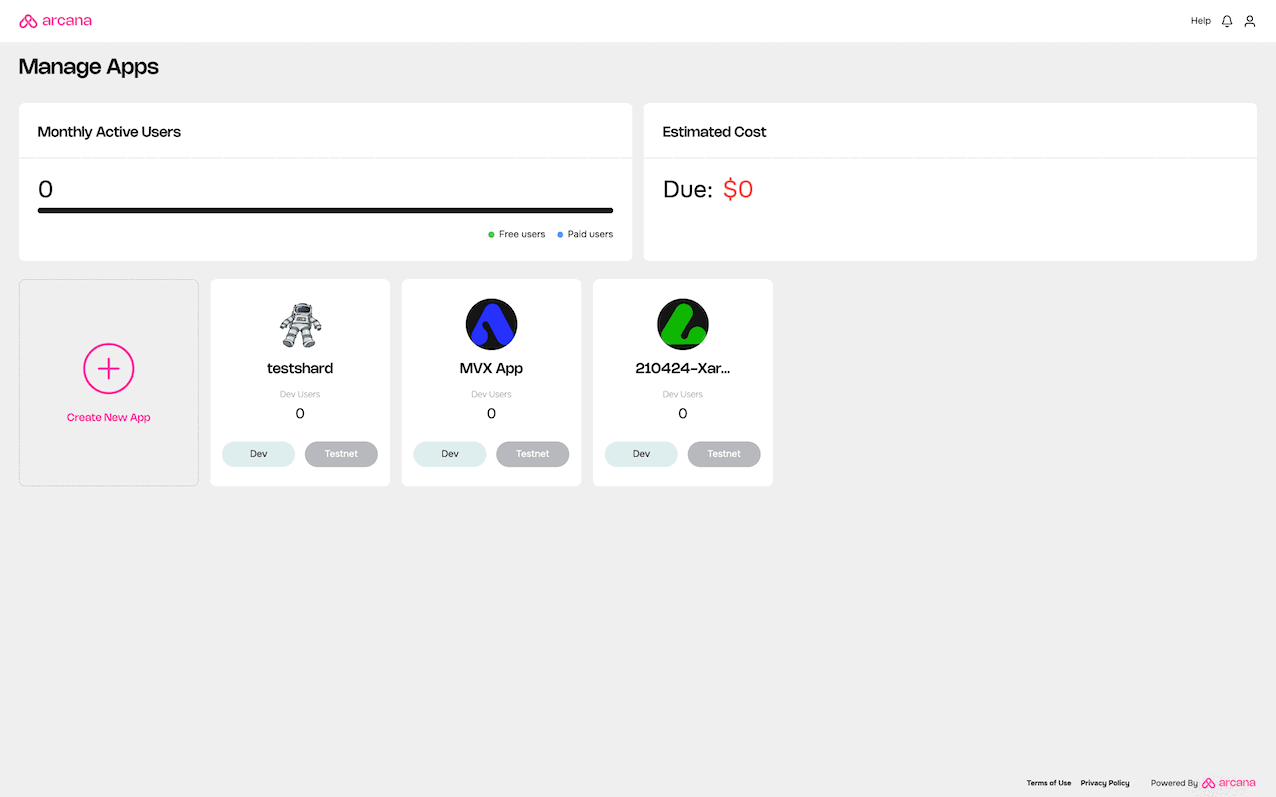
Task: Click the green Free users legend dot
Action: 491,234
